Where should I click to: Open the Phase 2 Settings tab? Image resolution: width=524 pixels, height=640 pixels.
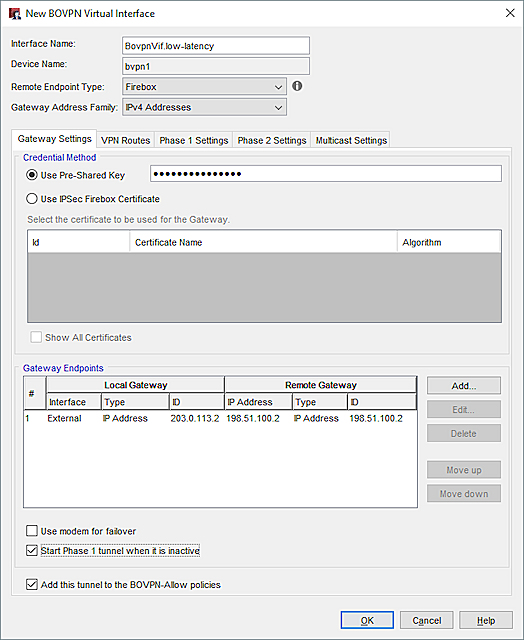click(x=272, y=140)
